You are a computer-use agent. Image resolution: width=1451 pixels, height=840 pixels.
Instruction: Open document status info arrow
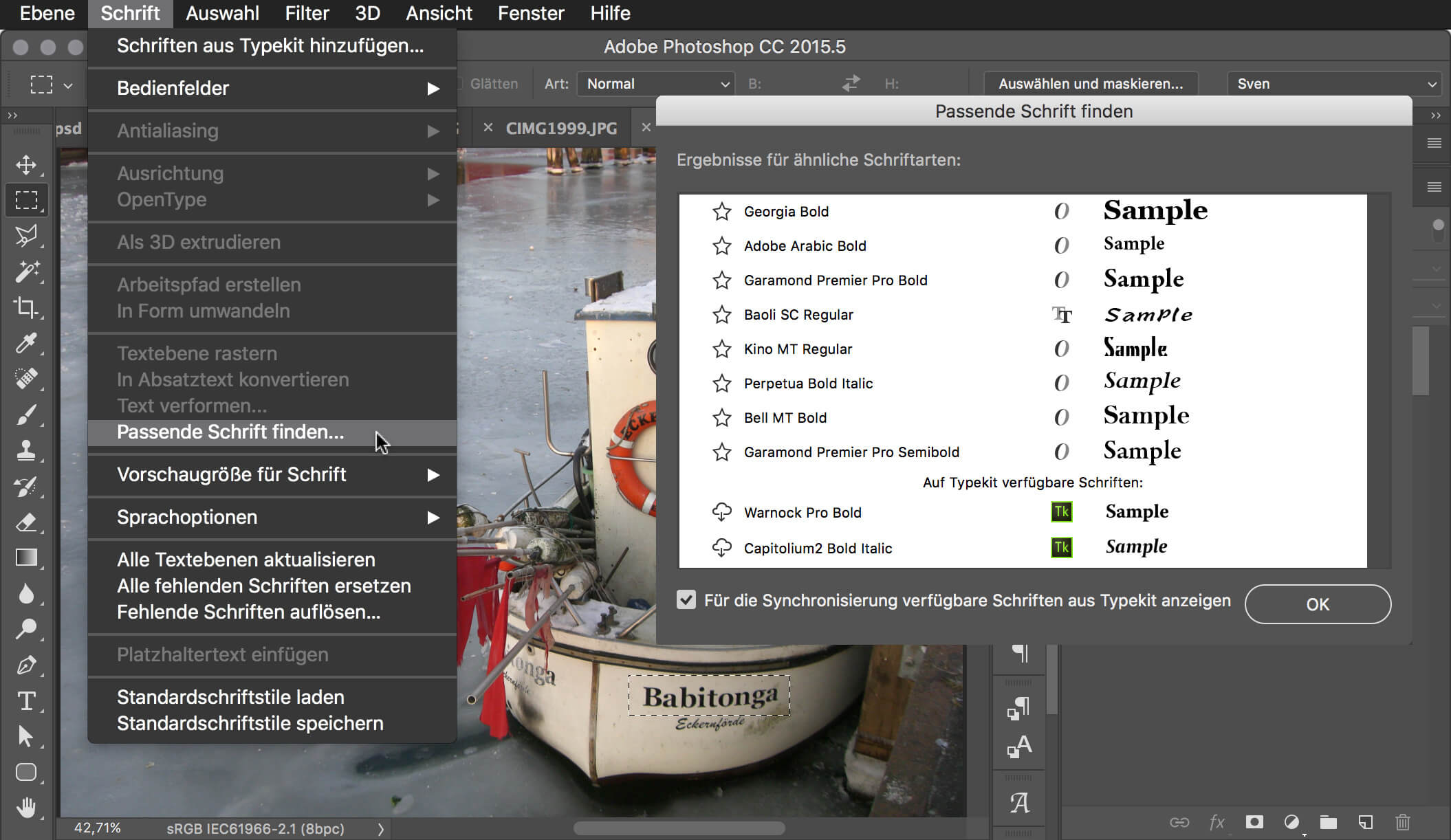point(380,829)
